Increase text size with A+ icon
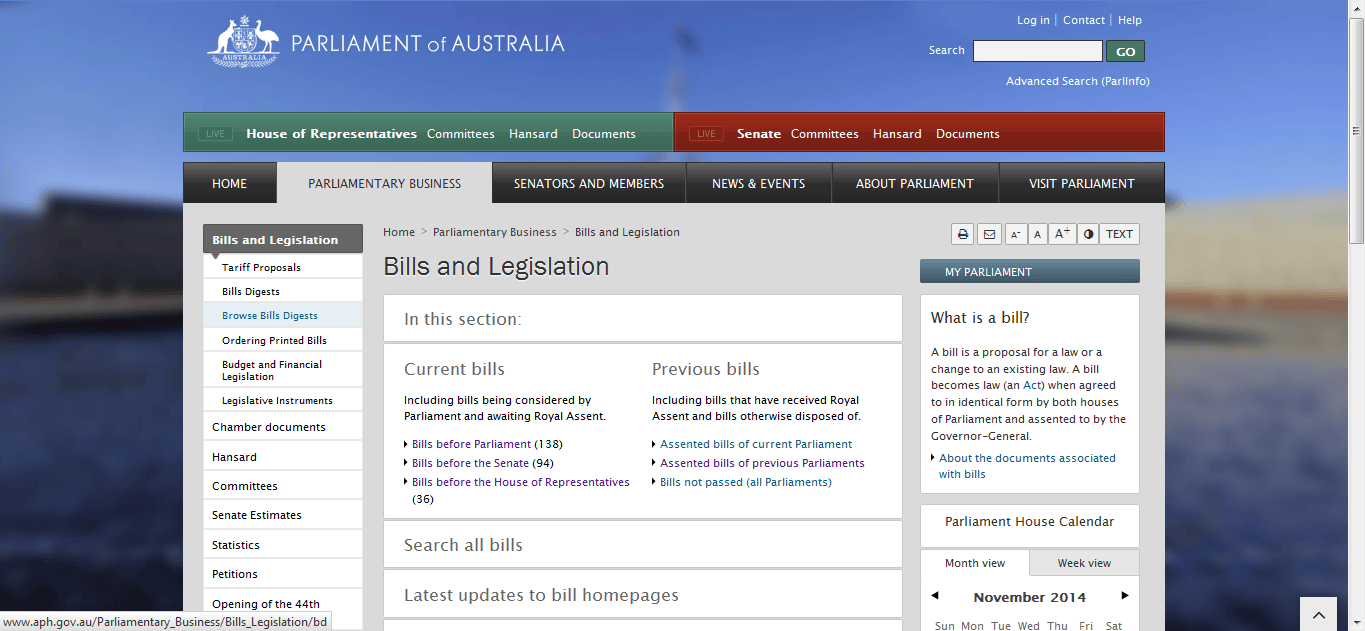 click(x=1061, y=234)
